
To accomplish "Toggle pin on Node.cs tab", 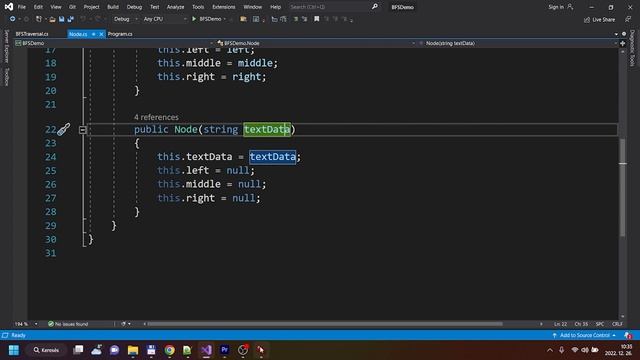I will (93, 34).
